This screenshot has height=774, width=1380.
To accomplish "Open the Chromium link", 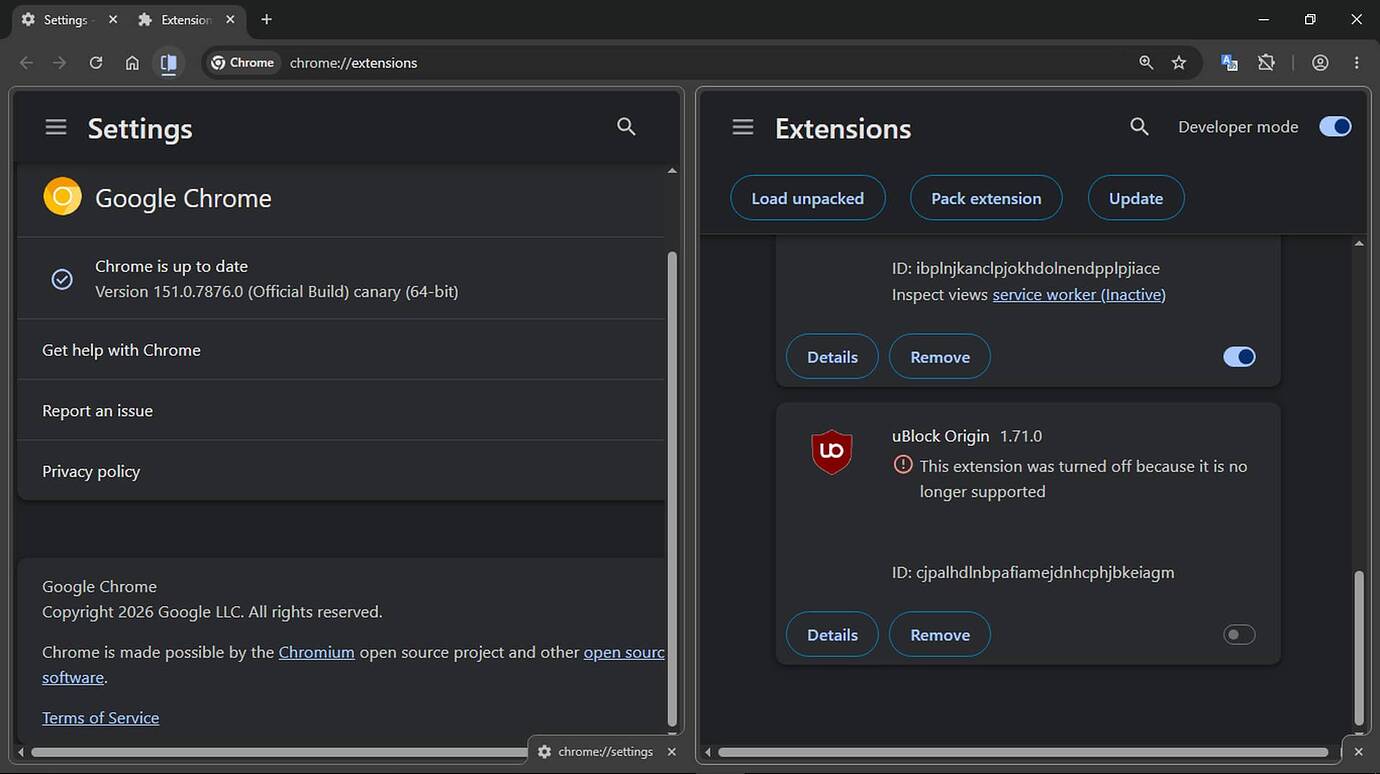I will coord(316,652).
